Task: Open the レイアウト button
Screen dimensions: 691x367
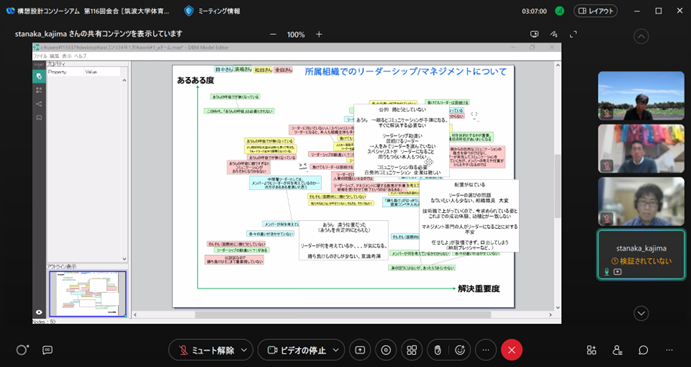Action: pyautogui.click(x=595, y=11)
